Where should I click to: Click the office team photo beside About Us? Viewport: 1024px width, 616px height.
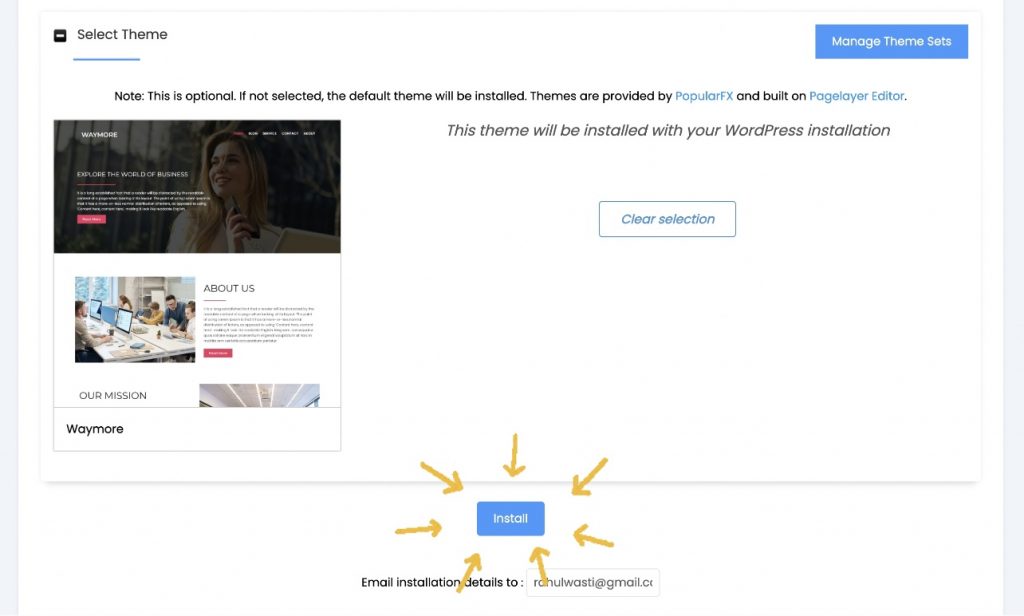[x=135, y=319]
